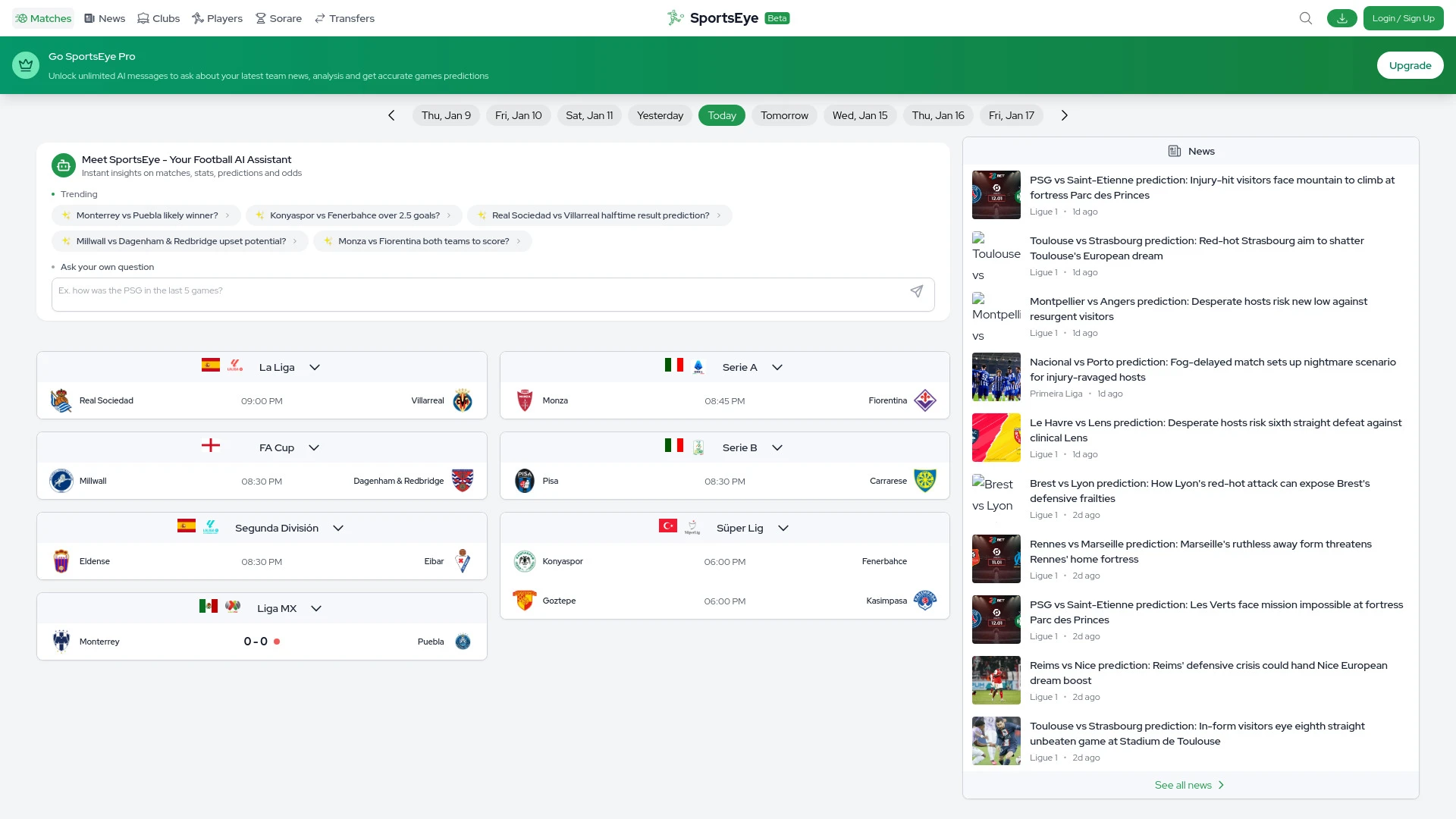
Task: Click the Clubs icon in navigation
Action: click(x=141, y=17)
